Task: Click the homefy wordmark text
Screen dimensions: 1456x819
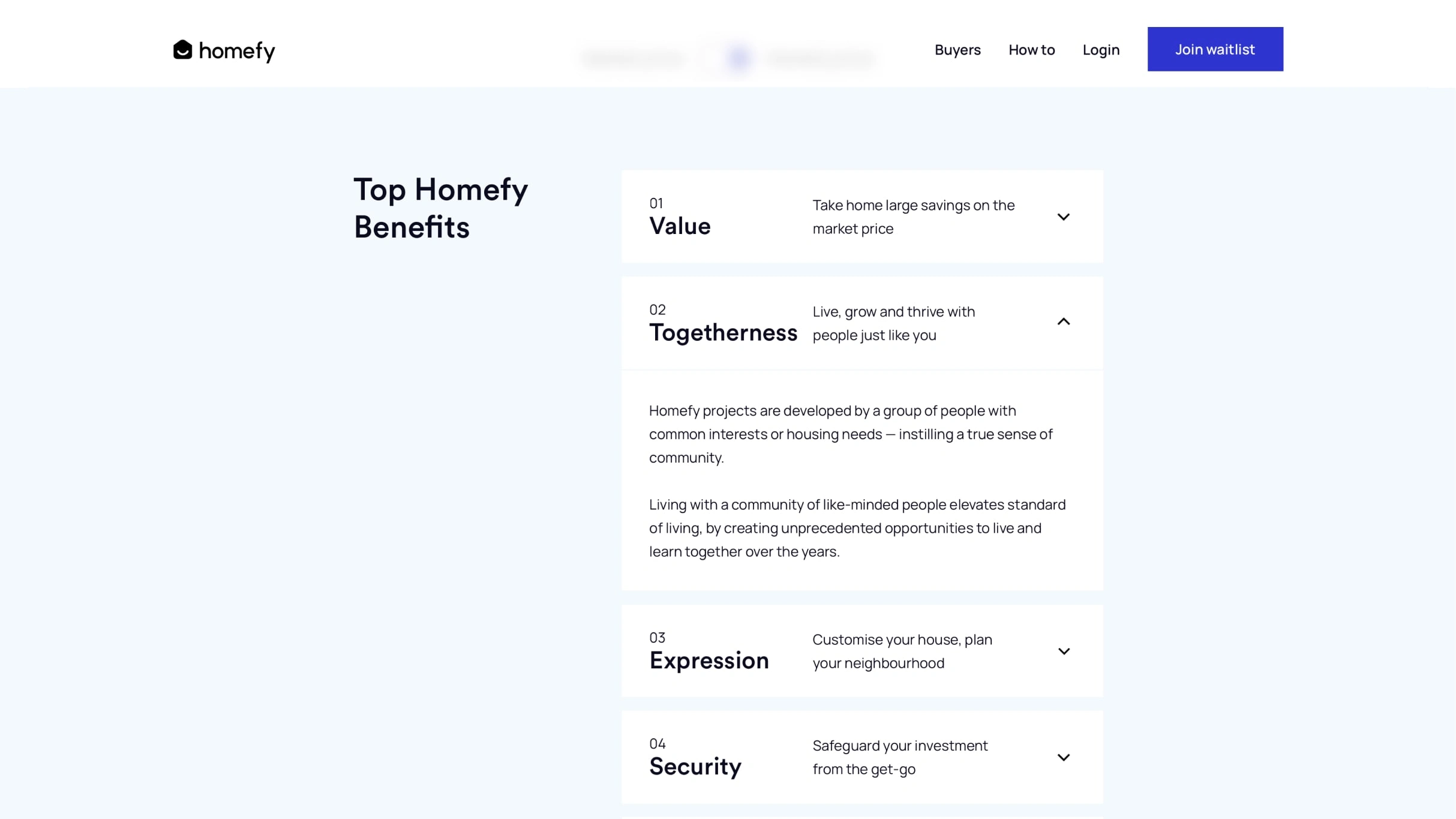Action: [237, 52]
